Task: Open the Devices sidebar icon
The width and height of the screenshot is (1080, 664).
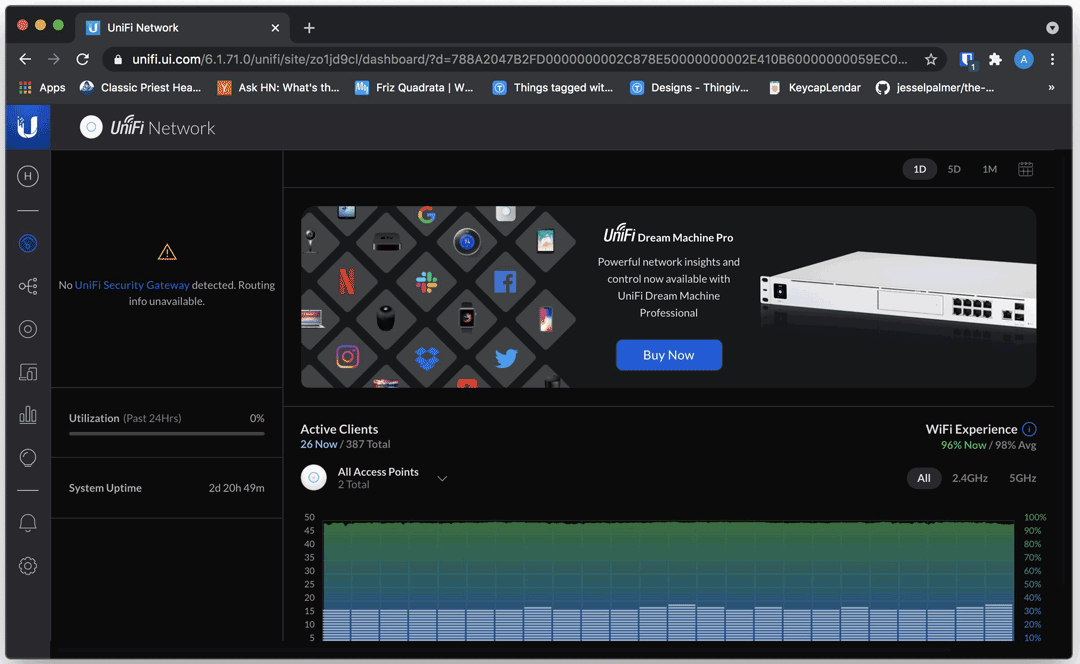Action: tap(28, 329)
